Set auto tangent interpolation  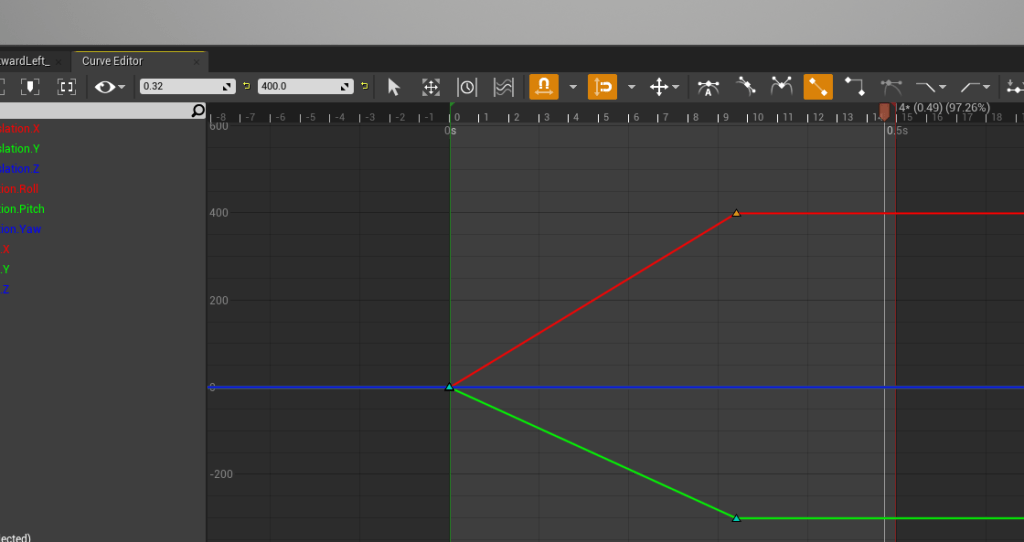(708, 87)
